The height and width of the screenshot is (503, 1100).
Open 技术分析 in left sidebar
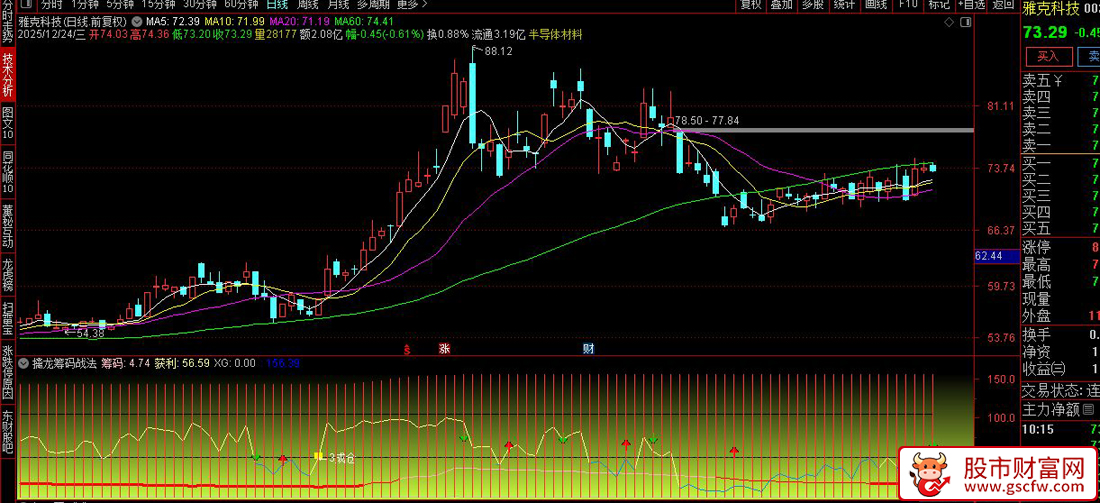click(x=8, y=74)
